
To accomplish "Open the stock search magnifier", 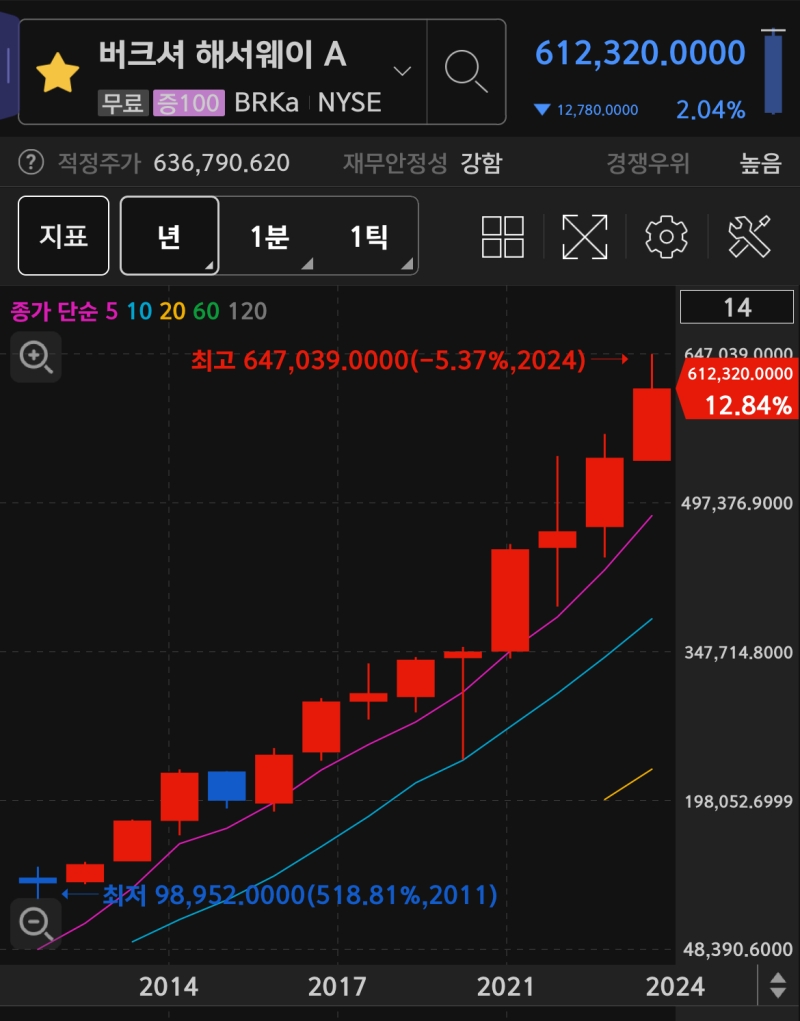I will click(x=466, y=71).
